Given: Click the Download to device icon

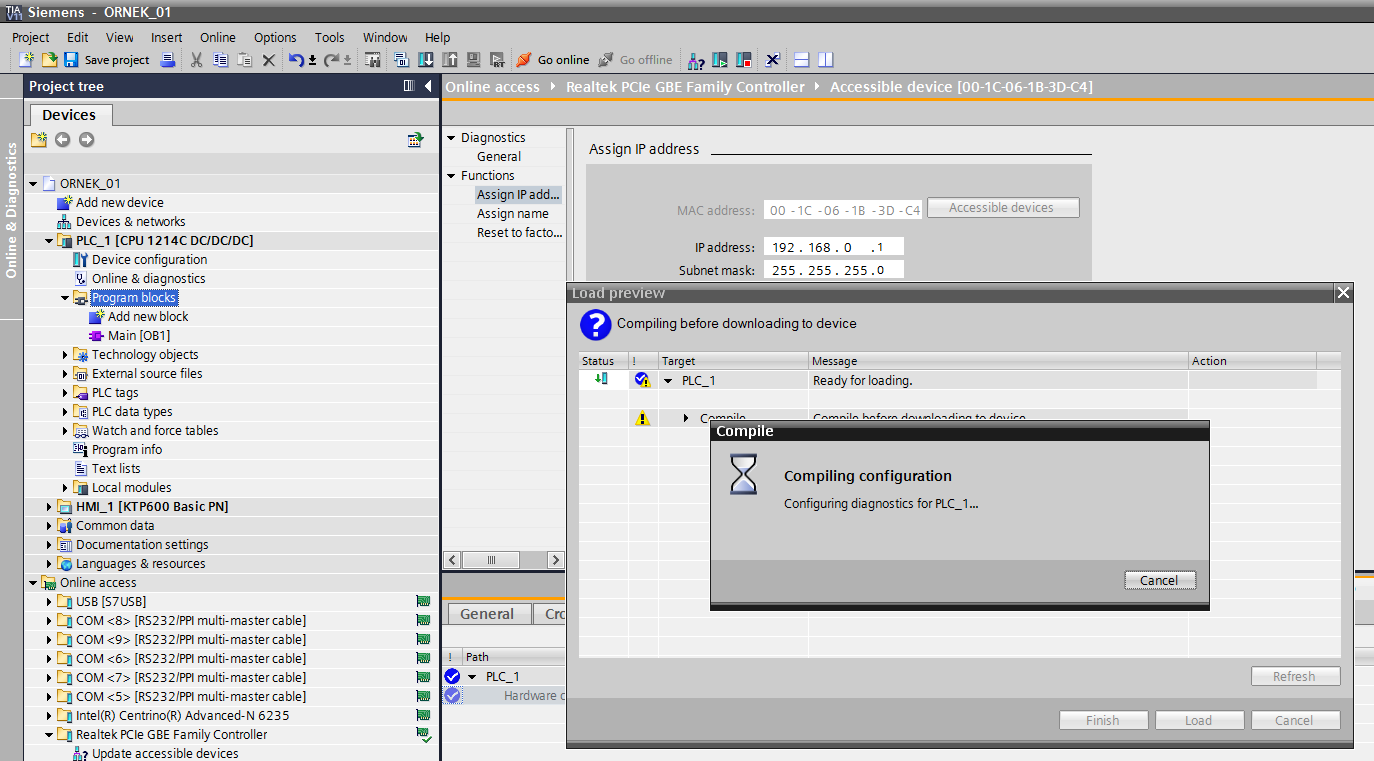Looking at the screenshot, I should 426,60.
